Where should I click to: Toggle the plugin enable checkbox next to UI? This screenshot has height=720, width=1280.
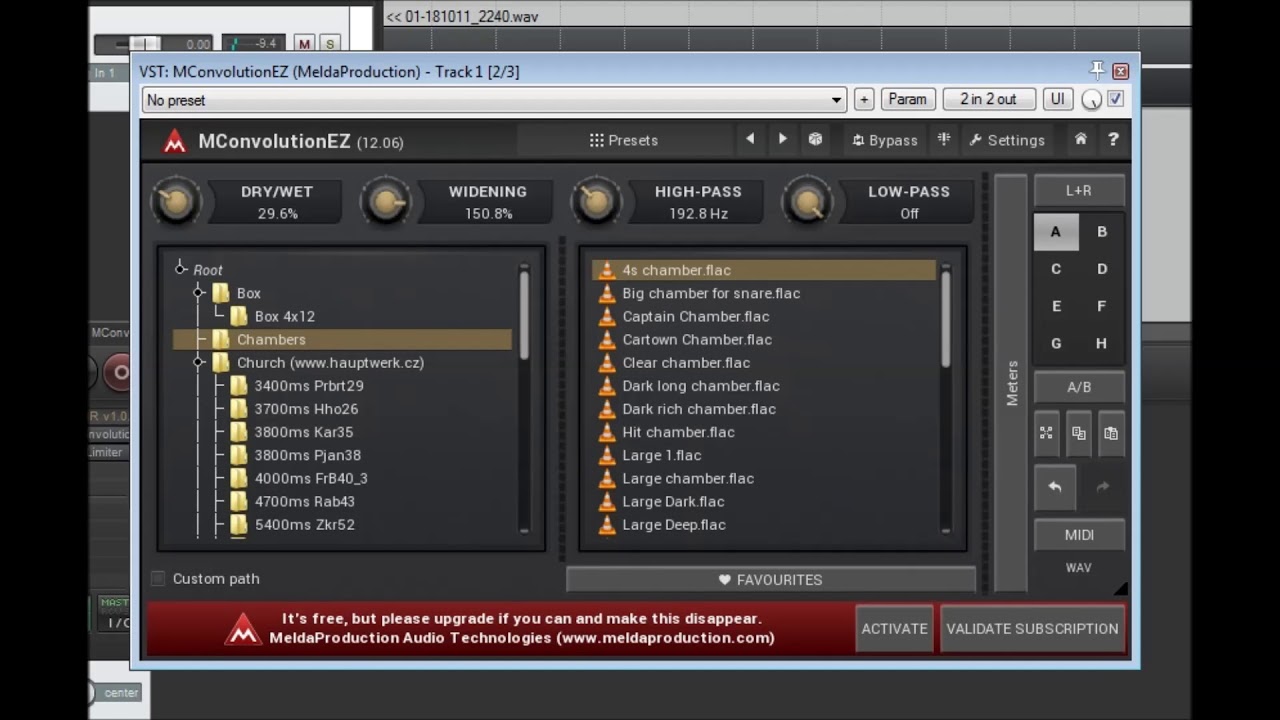click(1116, 99)
